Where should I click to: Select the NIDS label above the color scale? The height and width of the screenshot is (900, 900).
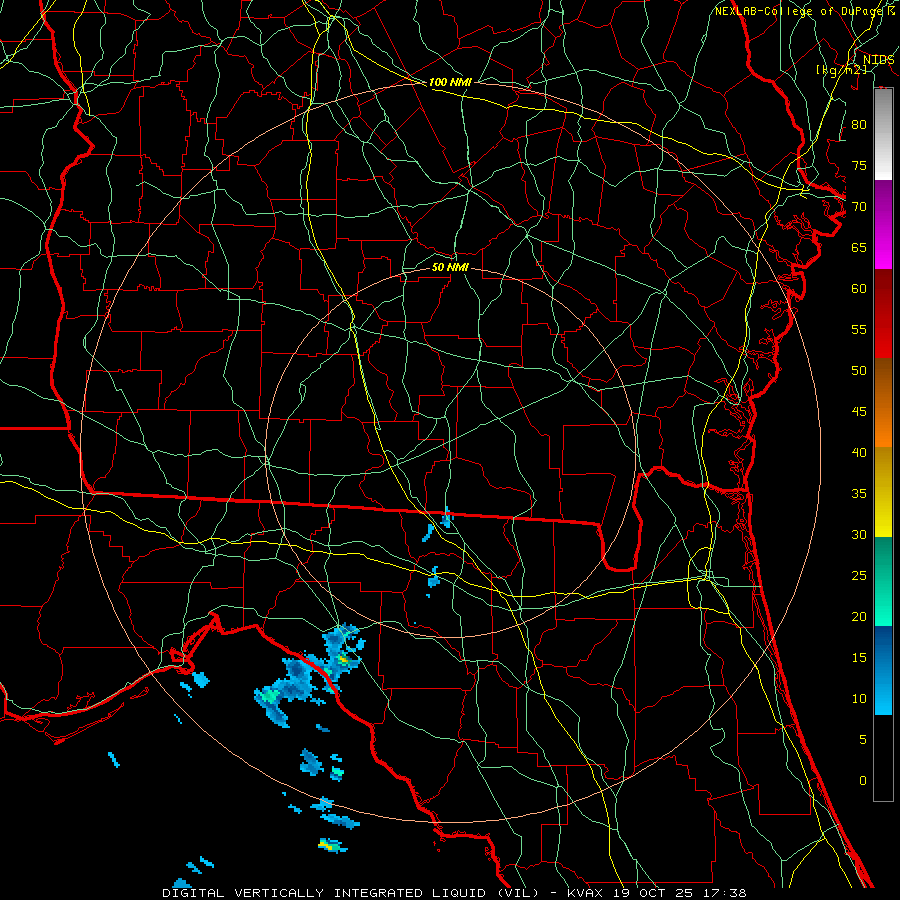tap(878, 59)
